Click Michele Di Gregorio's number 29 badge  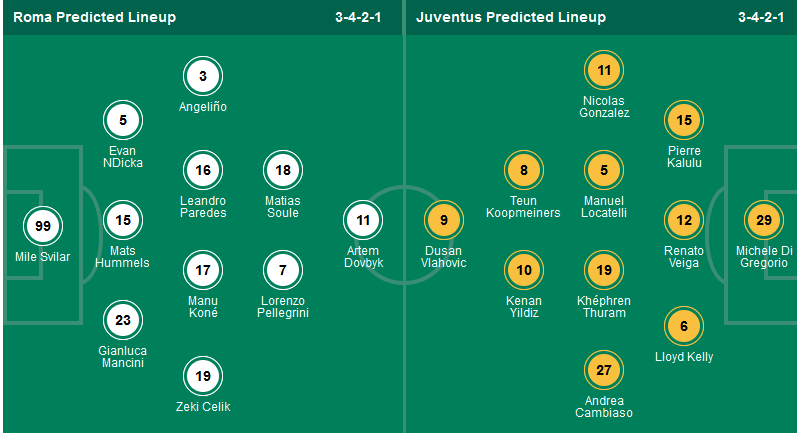[x=764, y=219]
